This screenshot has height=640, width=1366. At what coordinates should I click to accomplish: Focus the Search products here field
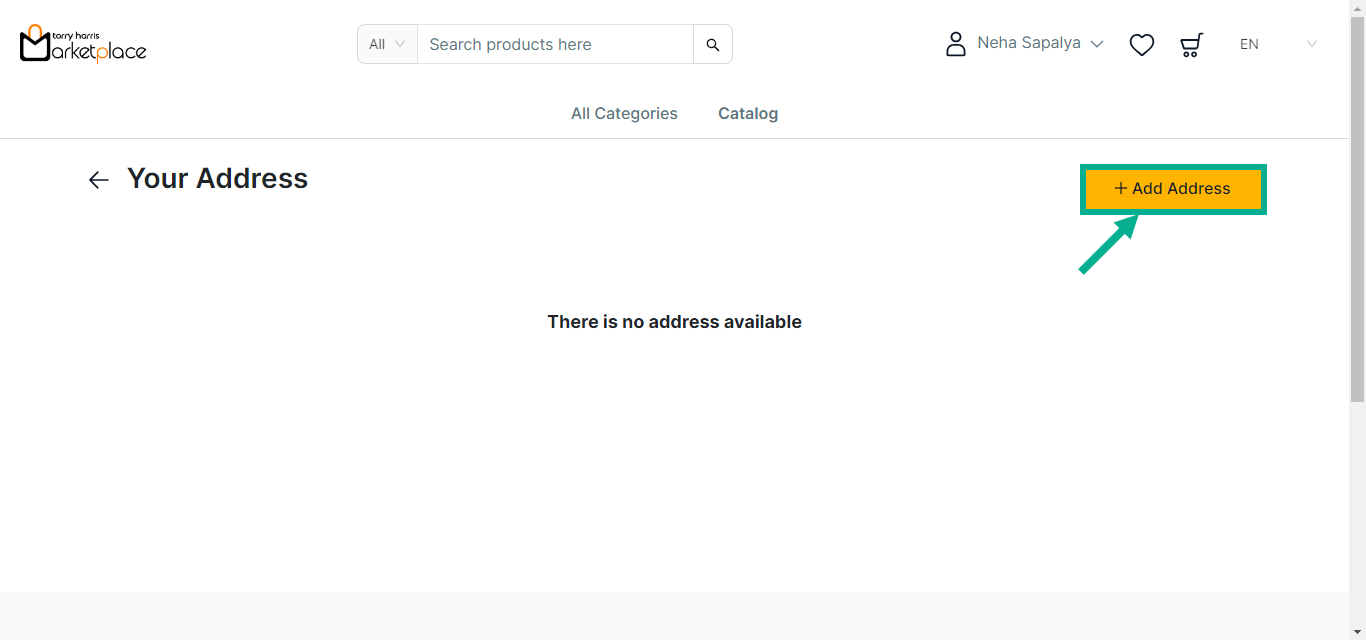[555, 44]
